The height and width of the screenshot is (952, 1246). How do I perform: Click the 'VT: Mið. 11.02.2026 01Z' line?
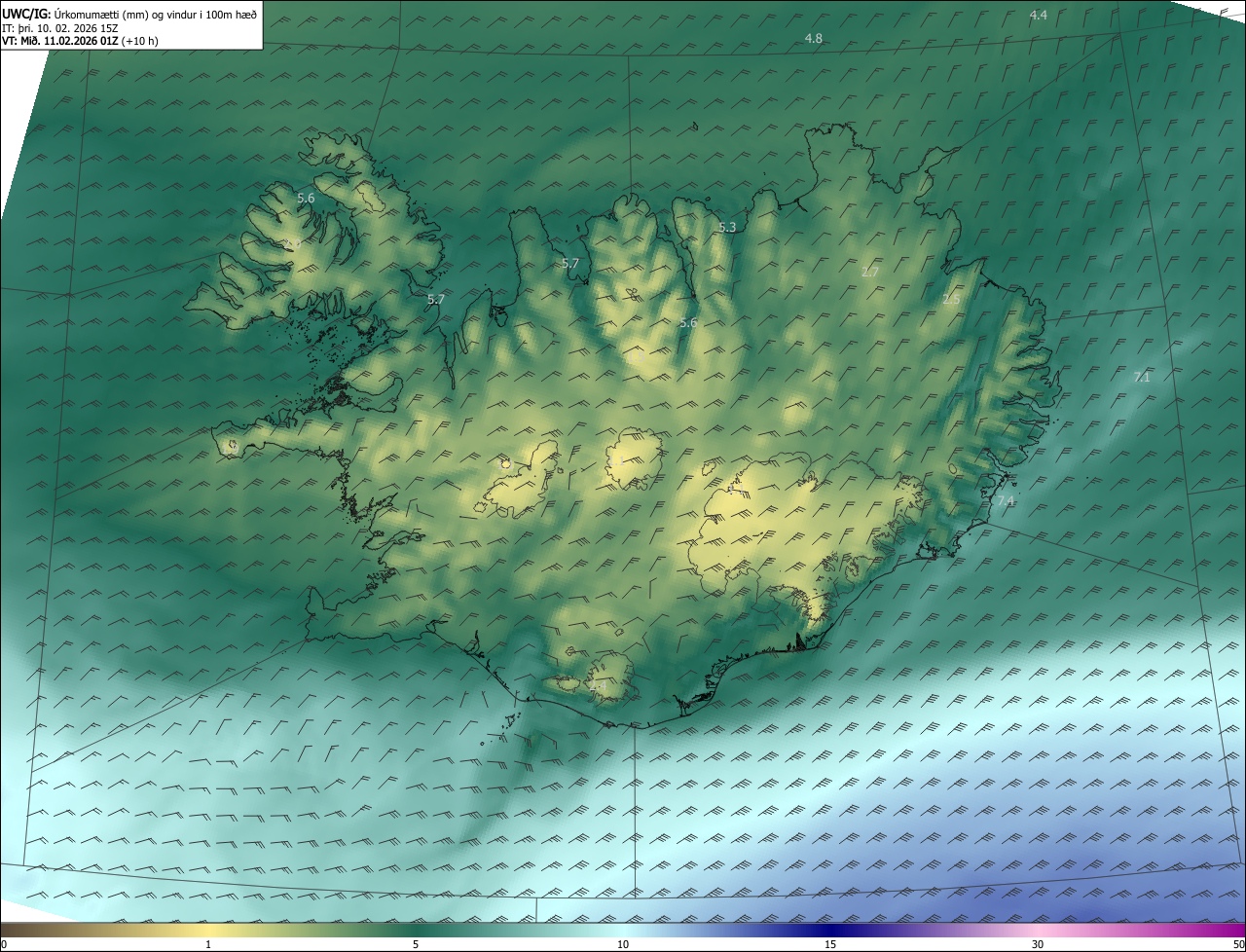pyautogui.click(x=80, y=42)
